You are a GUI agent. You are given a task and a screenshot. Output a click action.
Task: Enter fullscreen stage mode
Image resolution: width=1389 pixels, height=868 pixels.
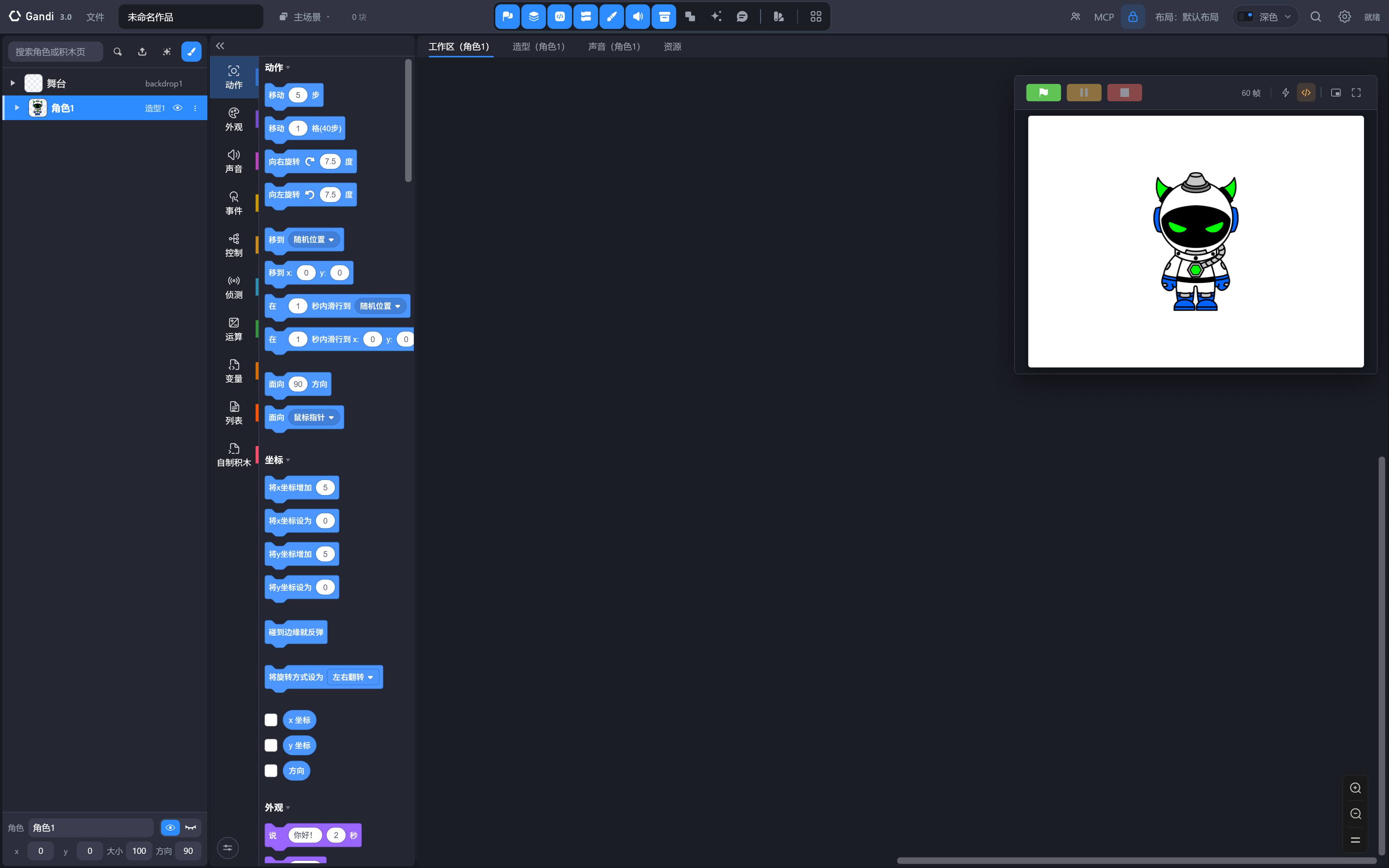pos(1356,93)
